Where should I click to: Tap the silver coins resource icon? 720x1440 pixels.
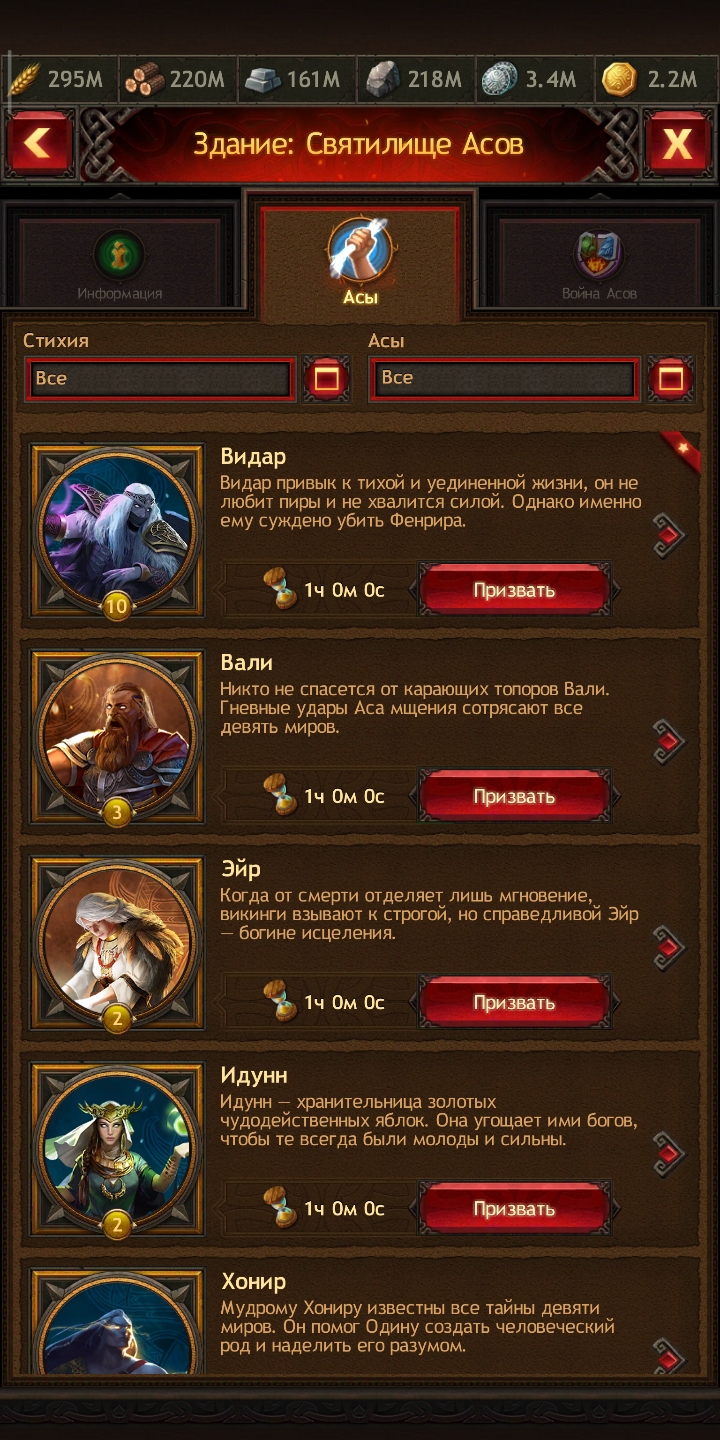tap(499, 79)
